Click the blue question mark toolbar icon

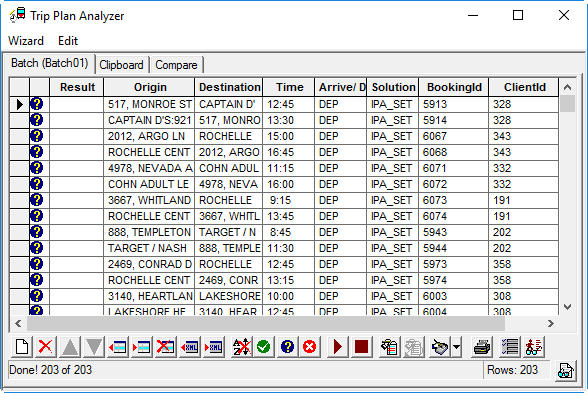(287, 347)
